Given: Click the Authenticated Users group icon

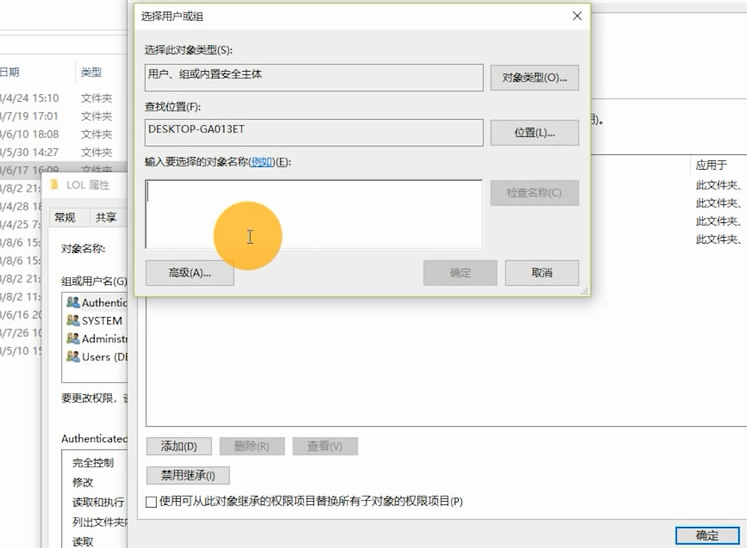Looking at the screenshot, I should pos(72,303).
